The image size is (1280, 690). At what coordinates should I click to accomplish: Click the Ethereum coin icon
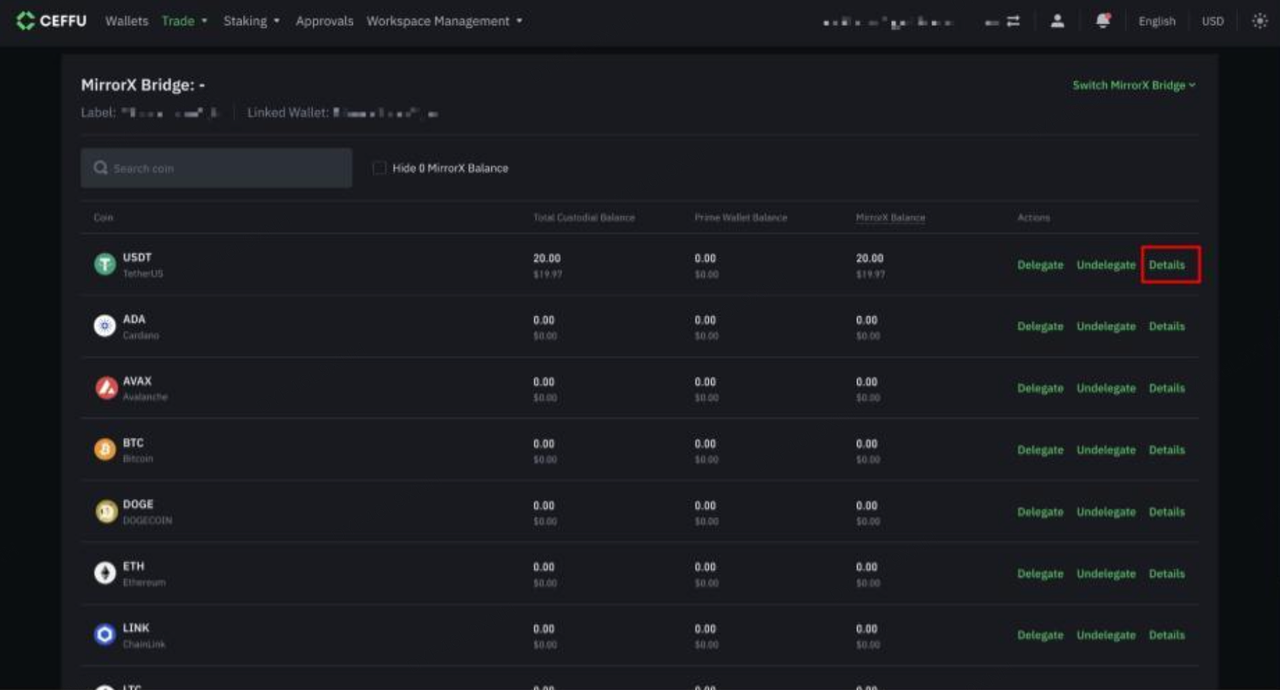pos(105,573)
